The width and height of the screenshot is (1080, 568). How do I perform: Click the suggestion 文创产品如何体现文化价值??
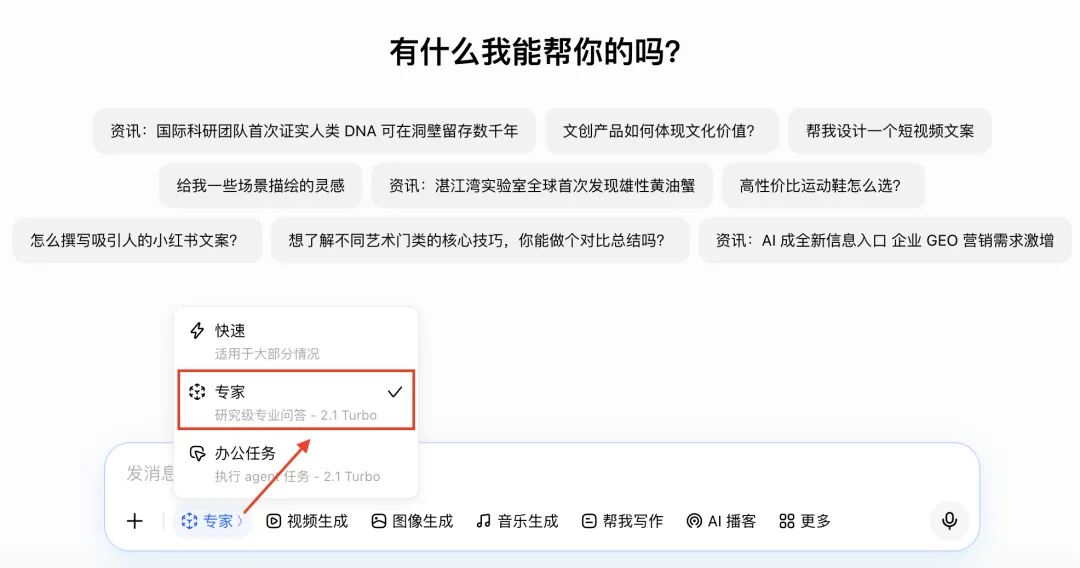tap(662, 131)
